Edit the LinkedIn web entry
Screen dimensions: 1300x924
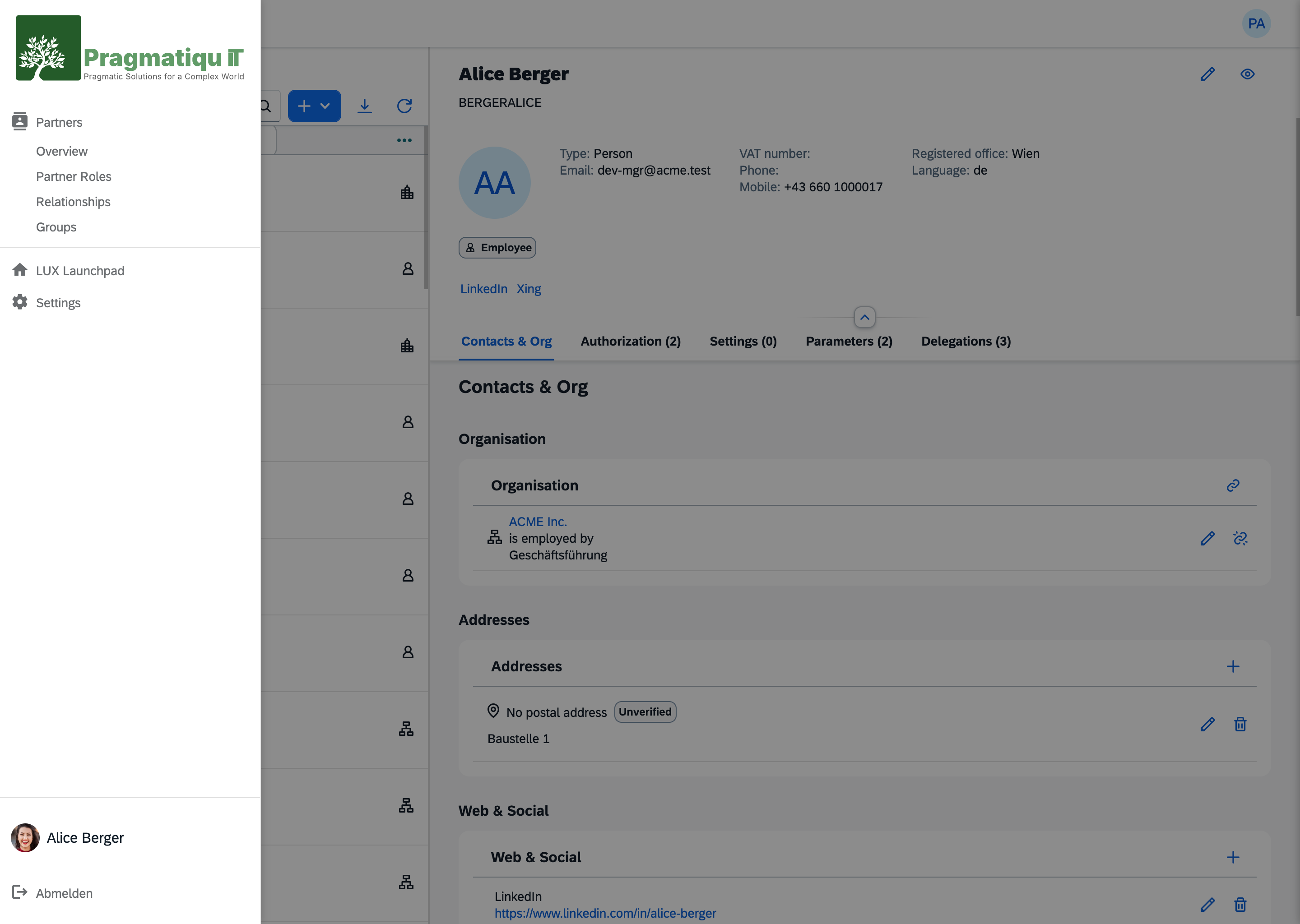(x=1207, y=905)
